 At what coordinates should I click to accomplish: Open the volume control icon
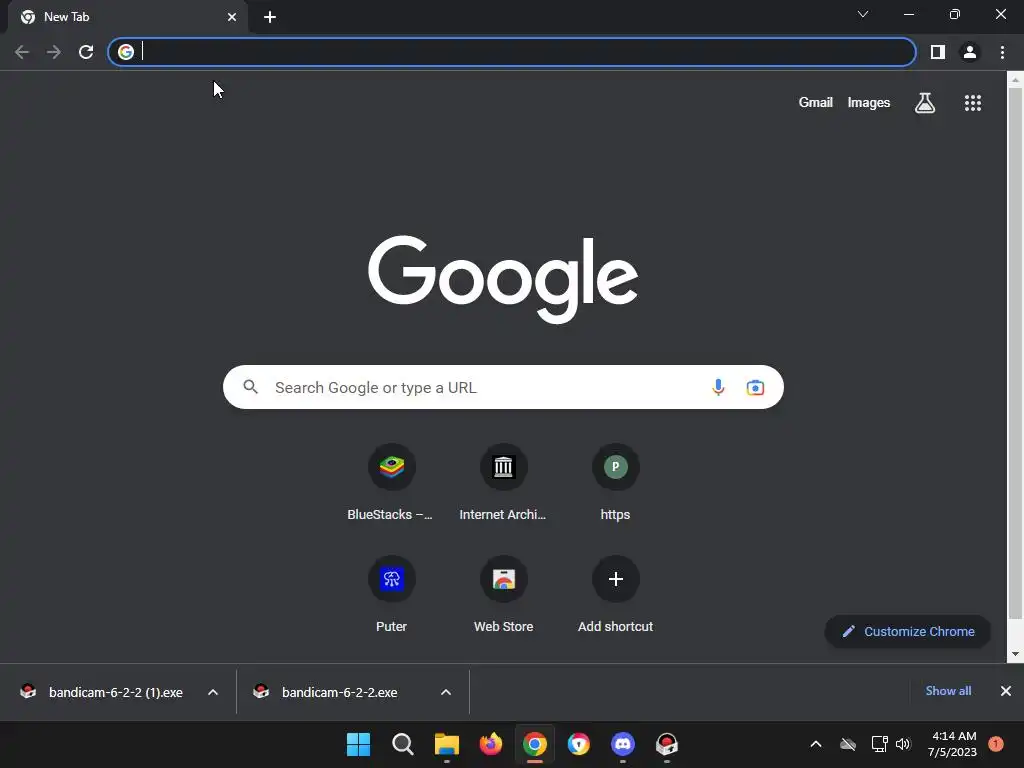click(x=903, y=744)
